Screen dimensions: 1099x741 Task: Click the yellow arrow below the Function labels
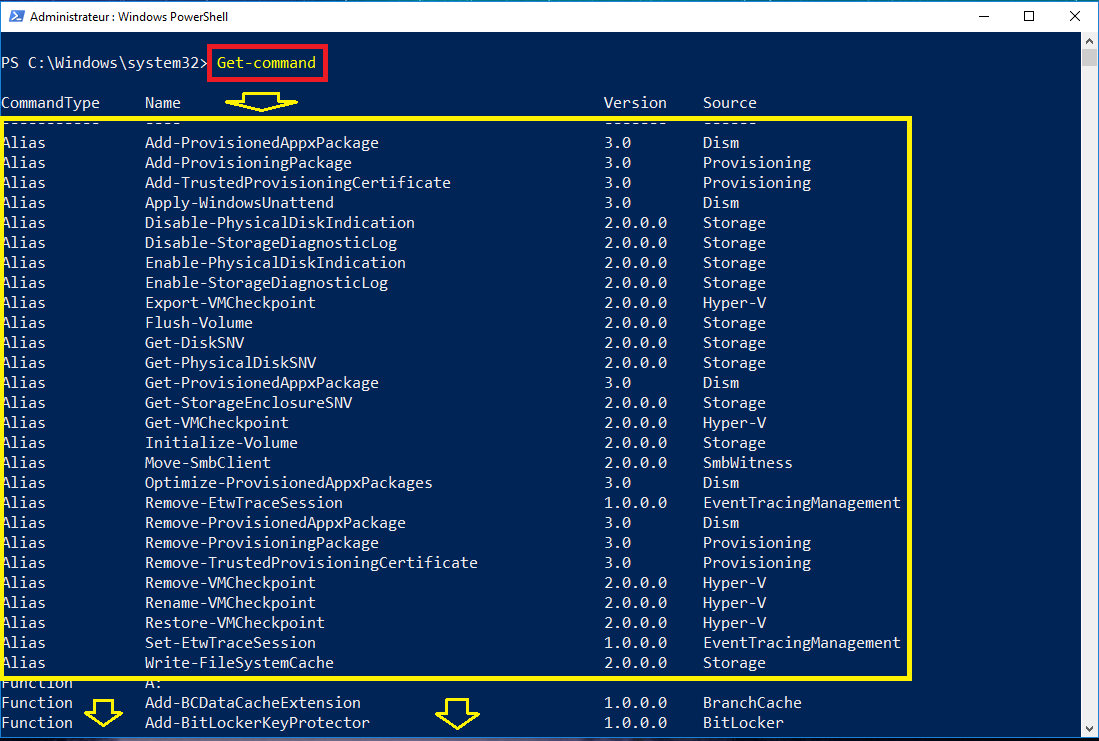tap(103, 714)
